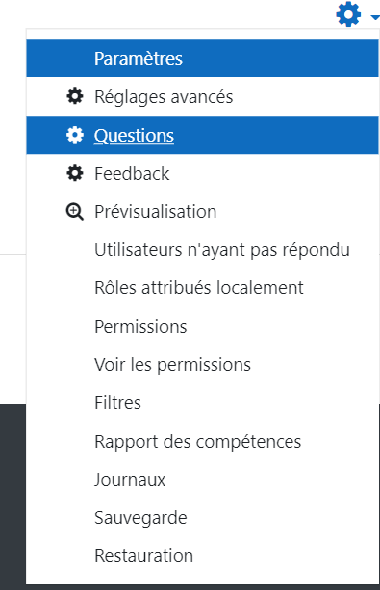Click the gear icon beside Feedback

75,173
